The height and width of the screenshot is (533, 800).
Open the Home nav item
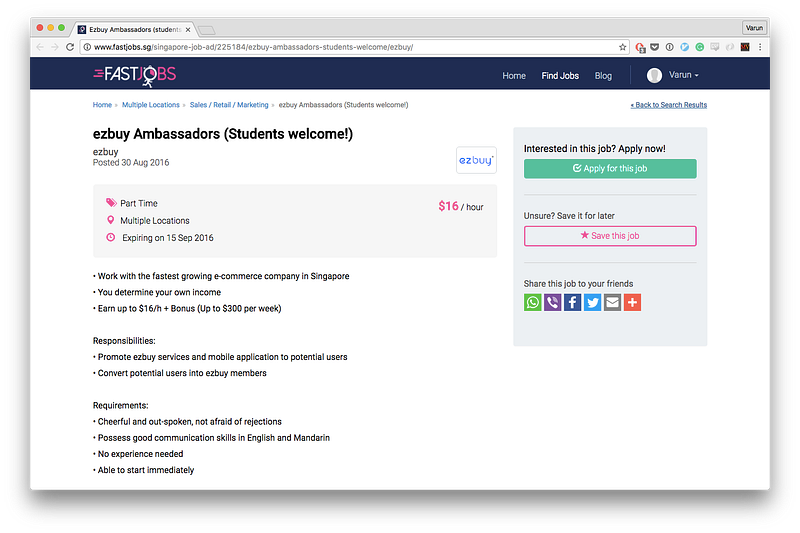[514, 75]
